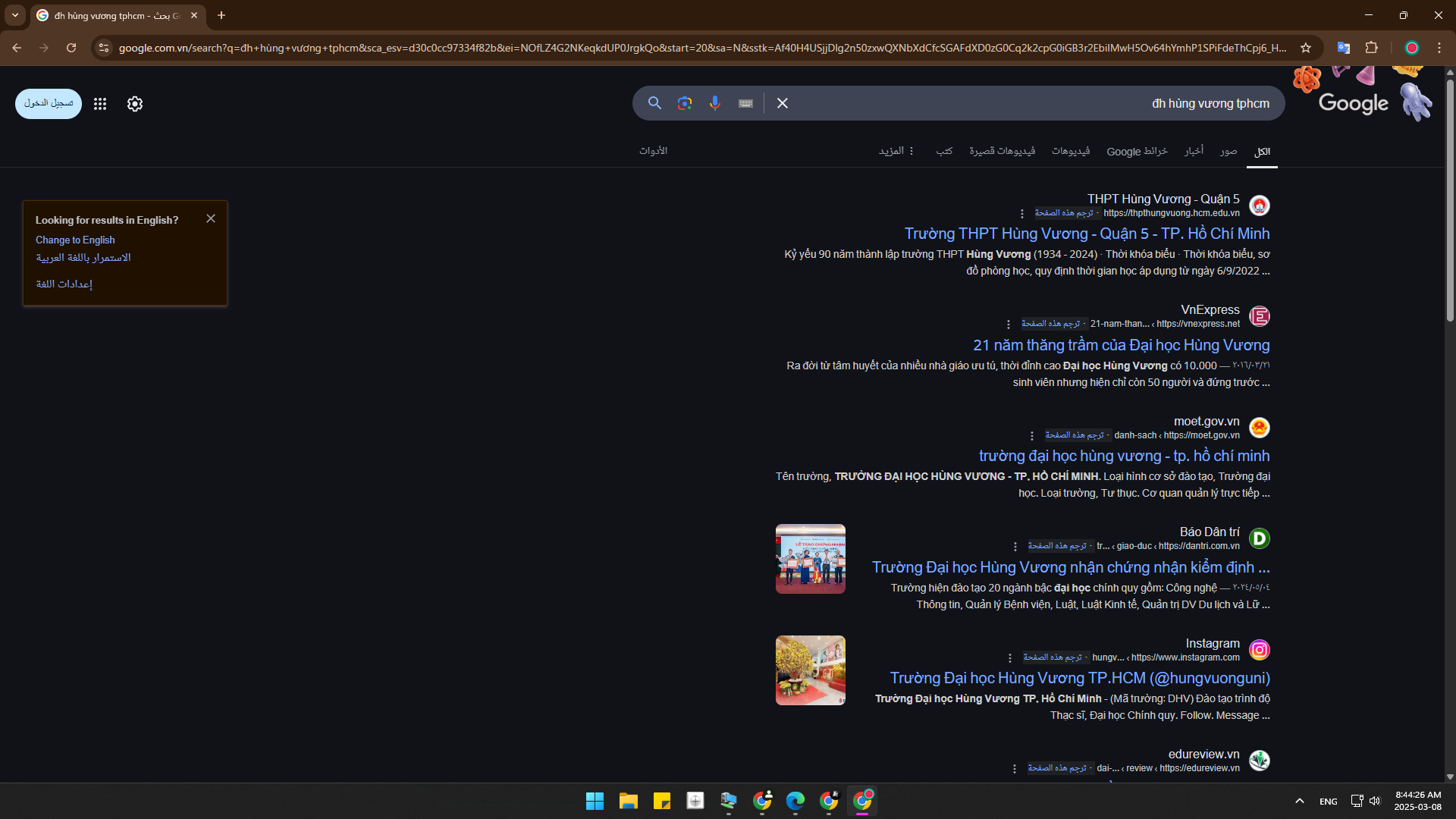The height and width of the screenshot is (819, 1456).
Task: Click the Instagram result thumbnail image
Action: coord(810,670)
